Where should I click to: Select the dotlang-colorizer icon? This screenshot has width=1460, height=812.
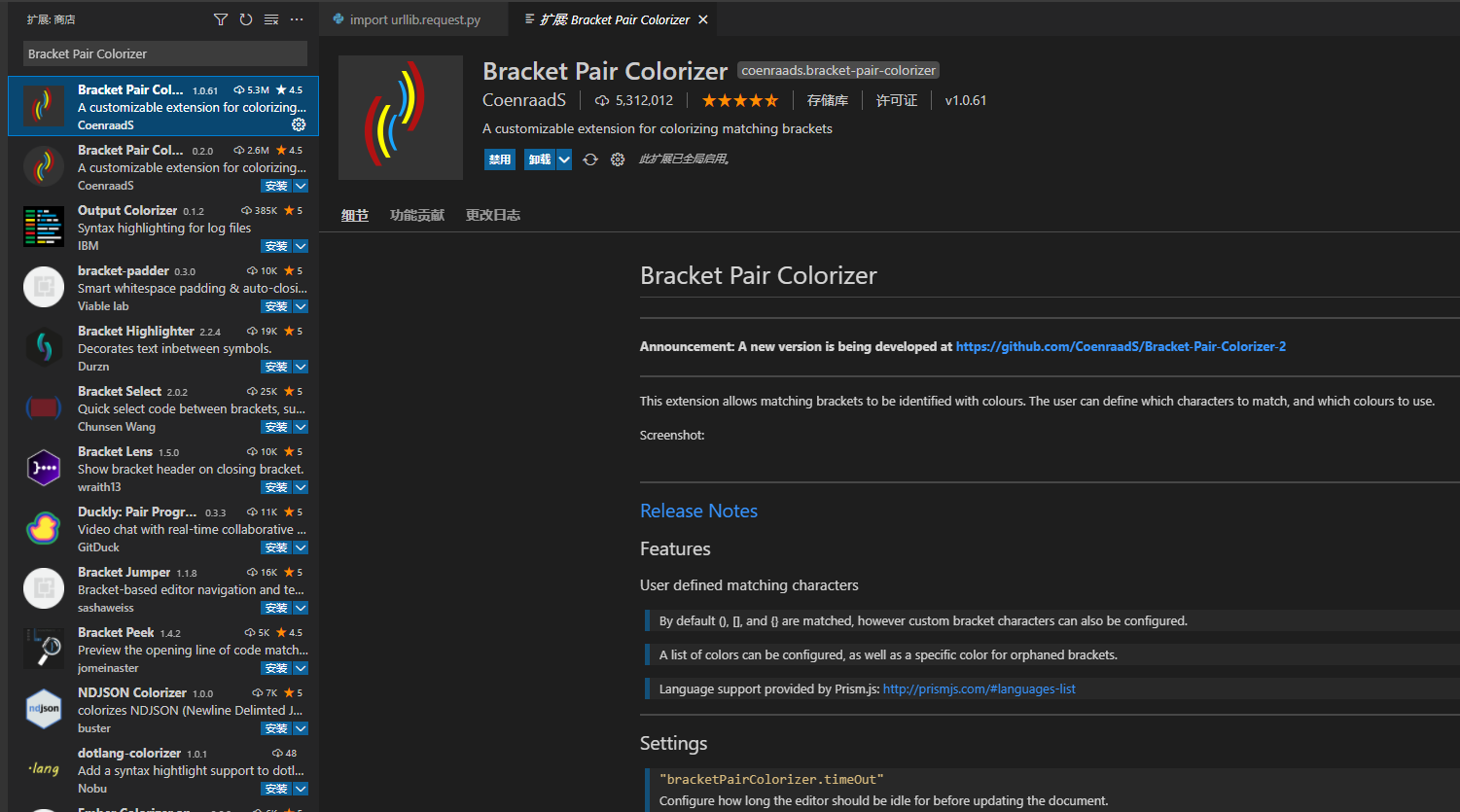(x=44, y=769)
